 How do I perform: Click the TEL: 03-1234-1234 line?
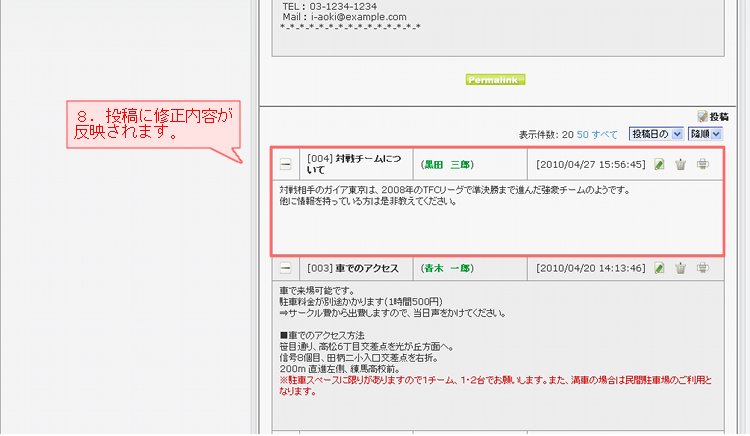pos(330,6)
